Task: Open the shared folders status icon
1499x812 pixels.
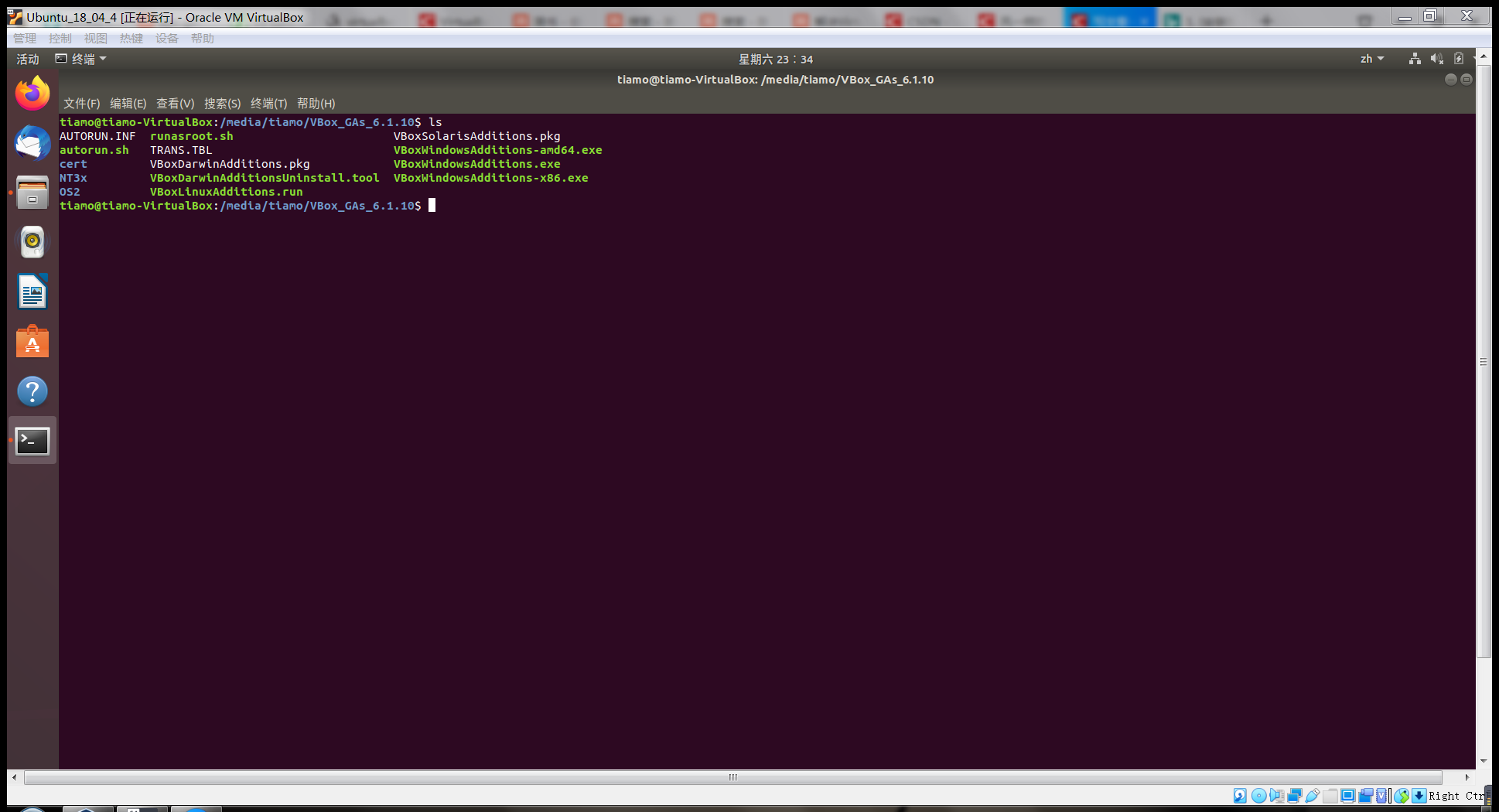Action: [1330, 796]
